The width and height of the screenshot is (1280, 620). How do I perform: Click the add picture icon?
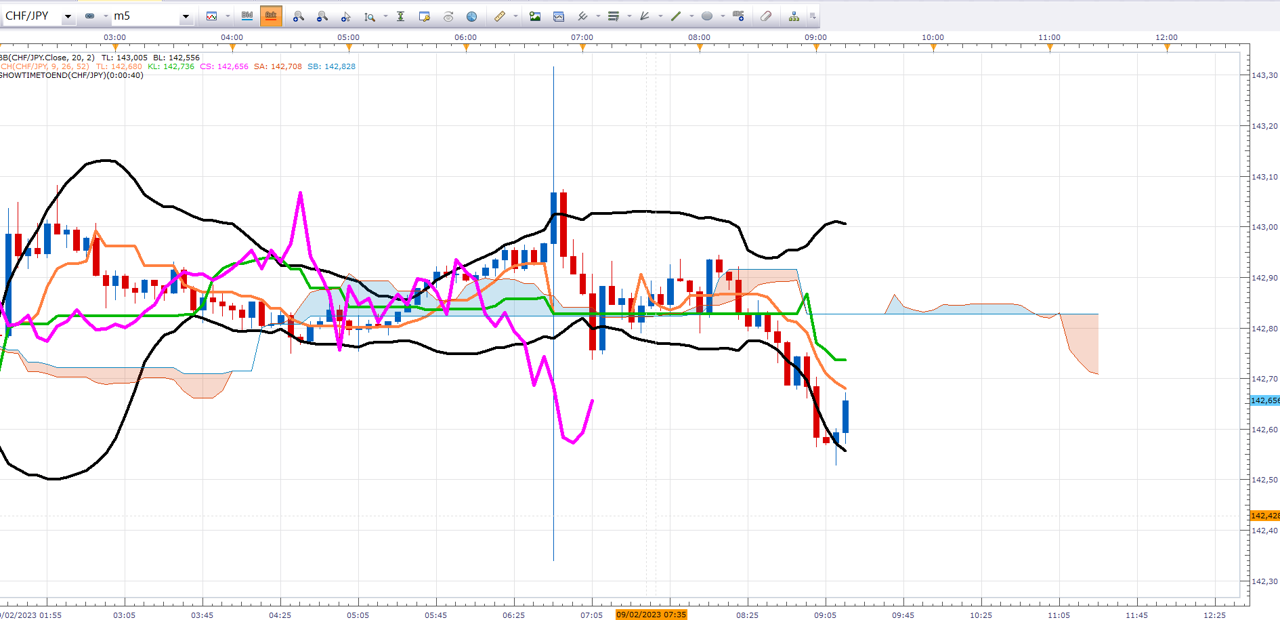[535, 16]
